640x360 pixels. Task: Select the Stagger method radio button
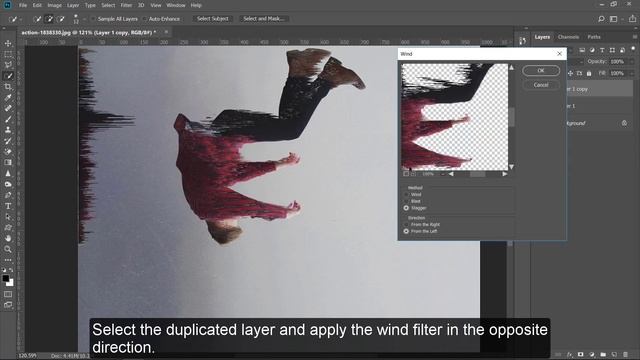(x=406, y=208)
